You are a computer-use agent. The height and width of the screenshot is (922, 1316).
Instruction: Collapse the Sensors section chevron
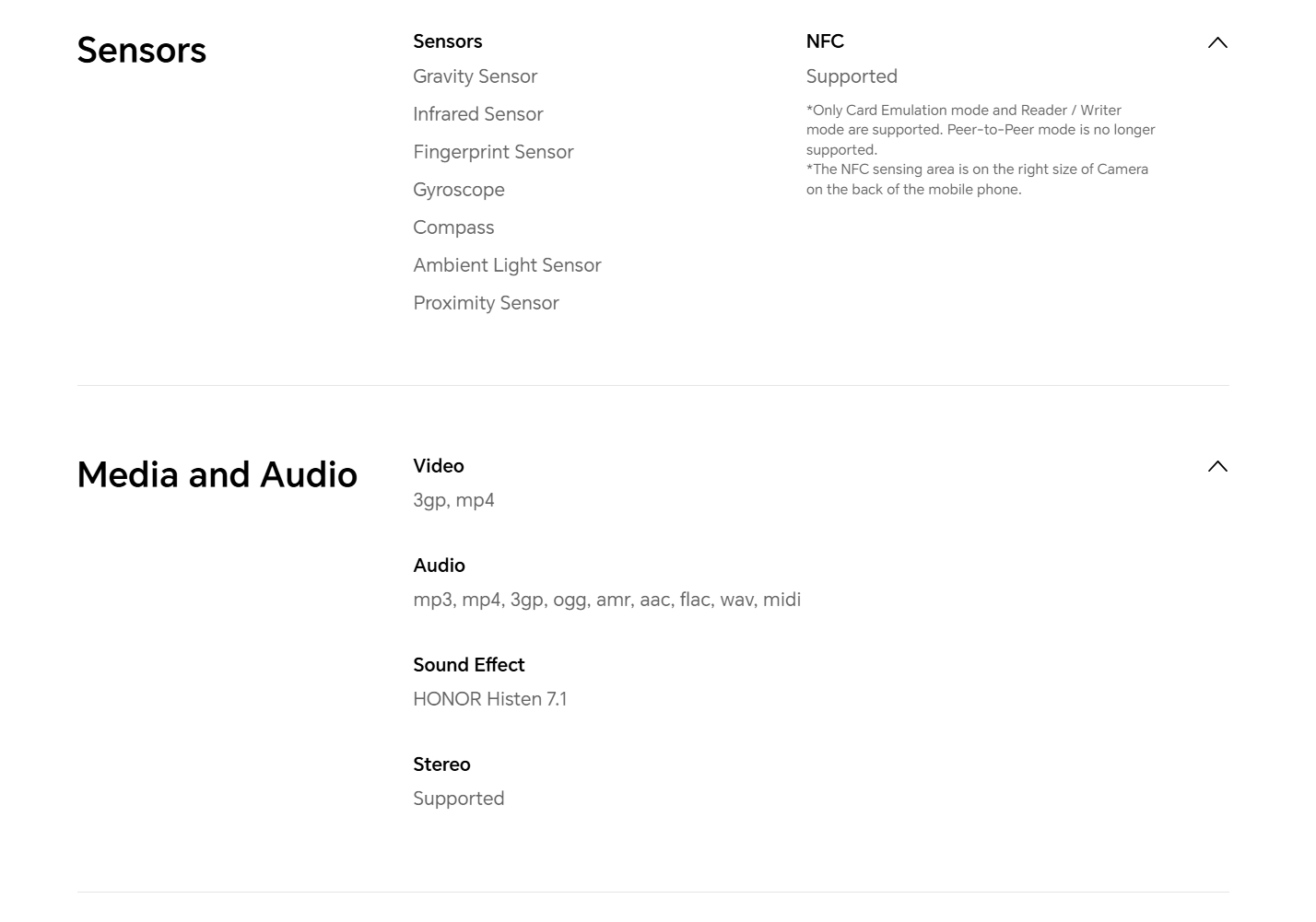pos(1217,42)
